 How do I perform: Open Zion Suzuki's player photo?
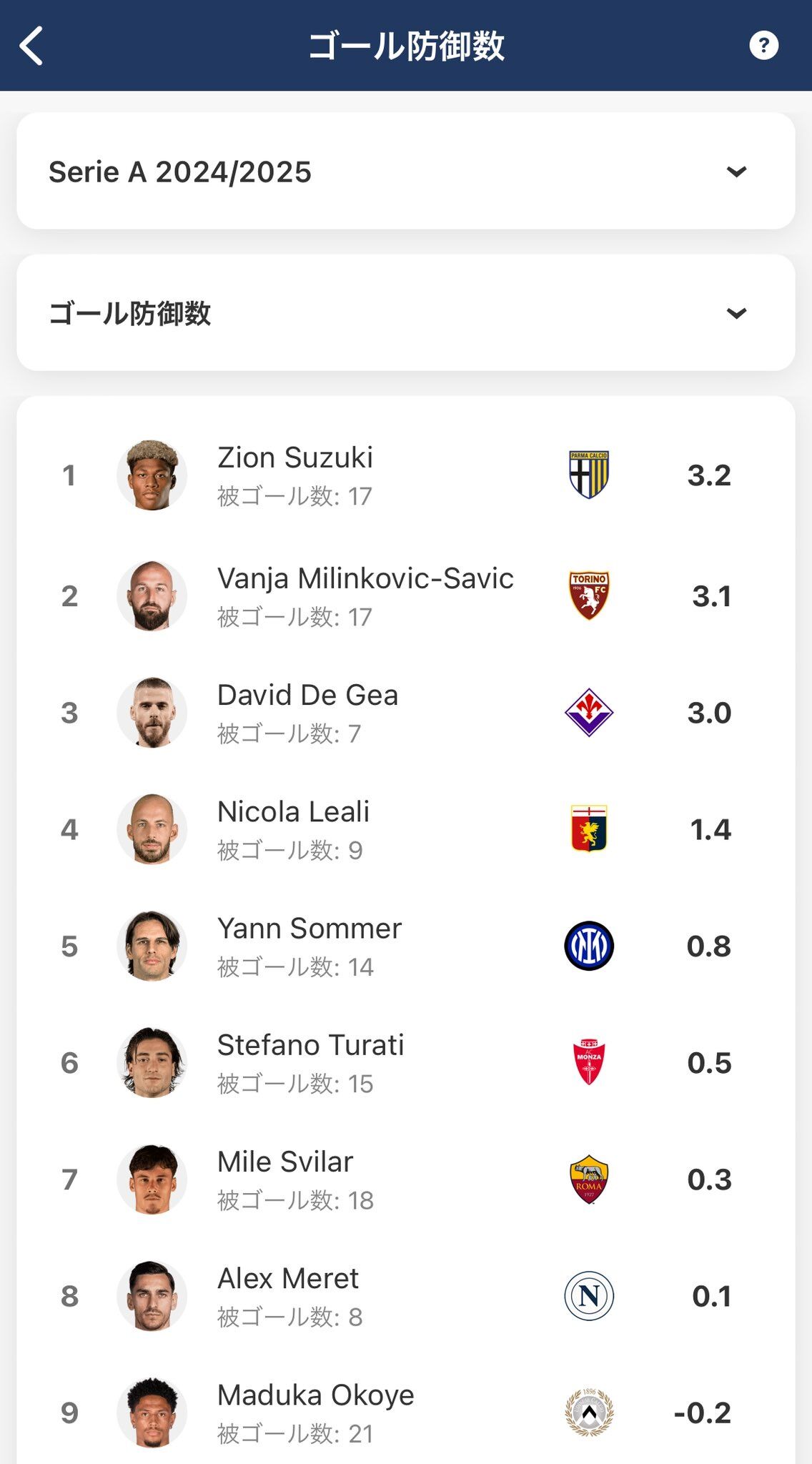click(152, 475)
